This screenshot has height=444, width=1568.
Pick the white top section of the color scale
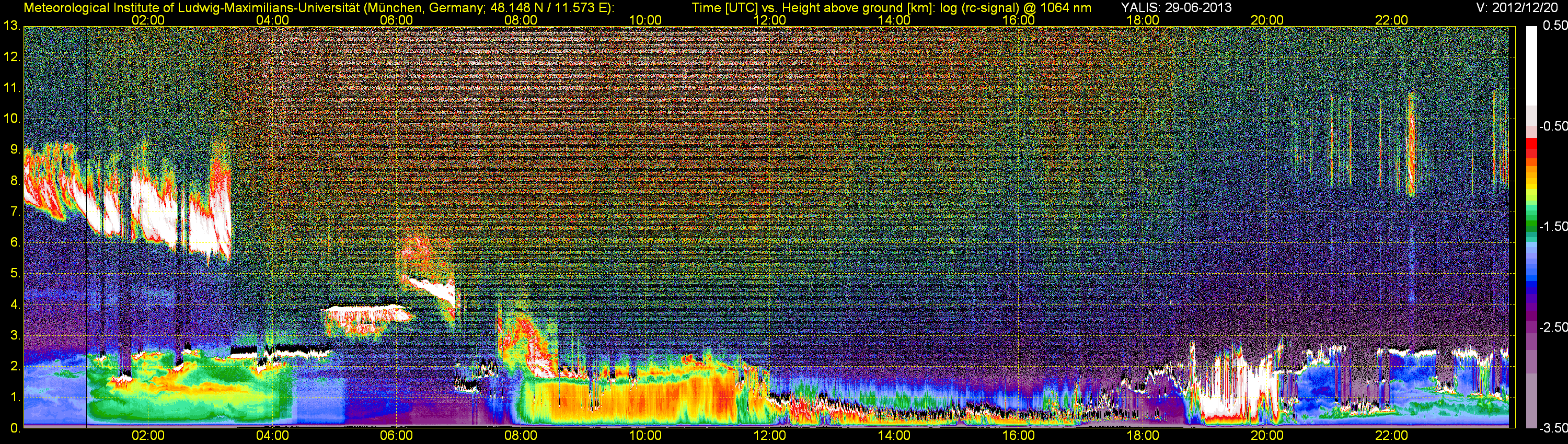point(1532,61)
